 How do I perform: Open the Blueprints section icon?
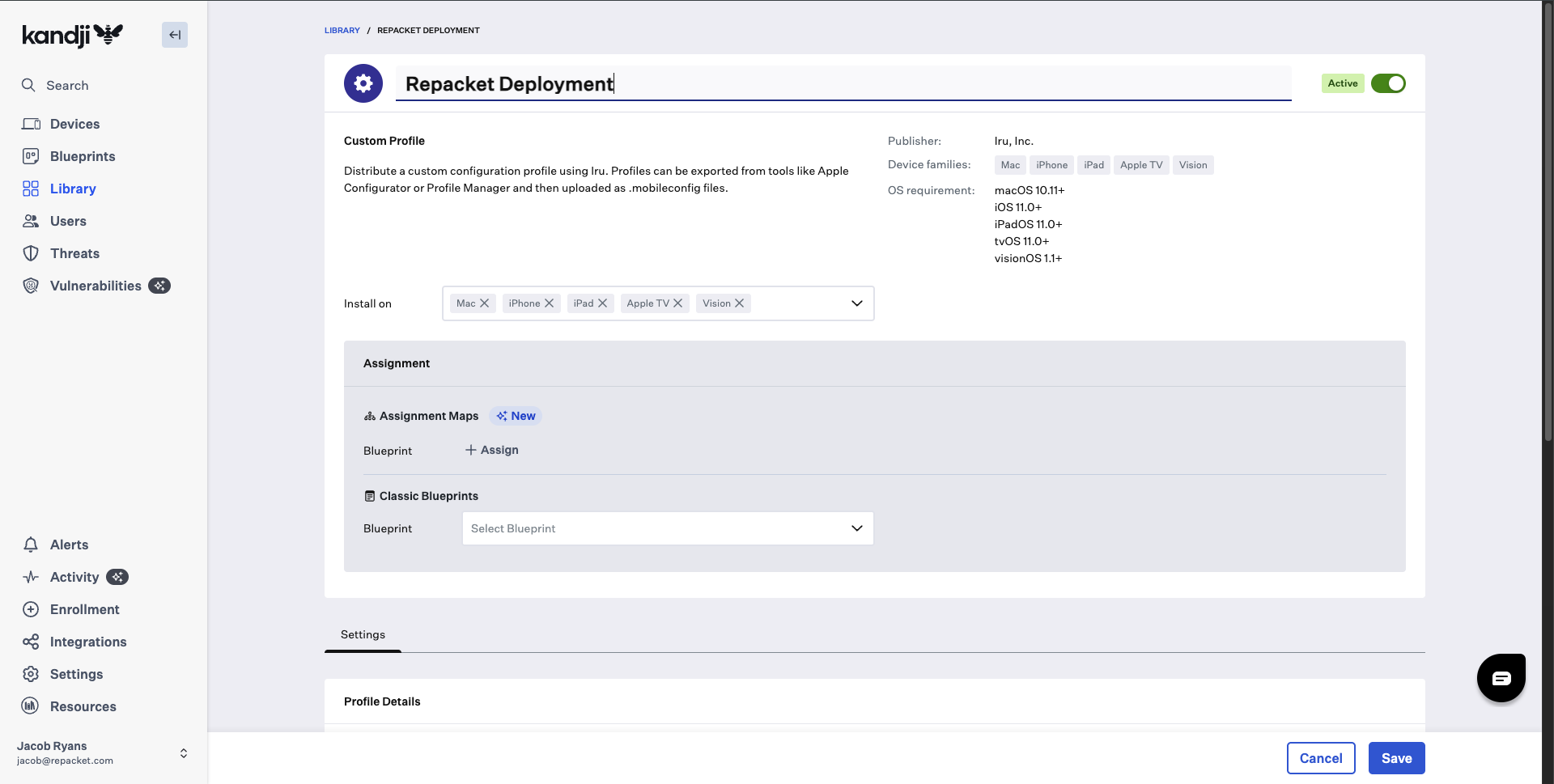(31, 156)
